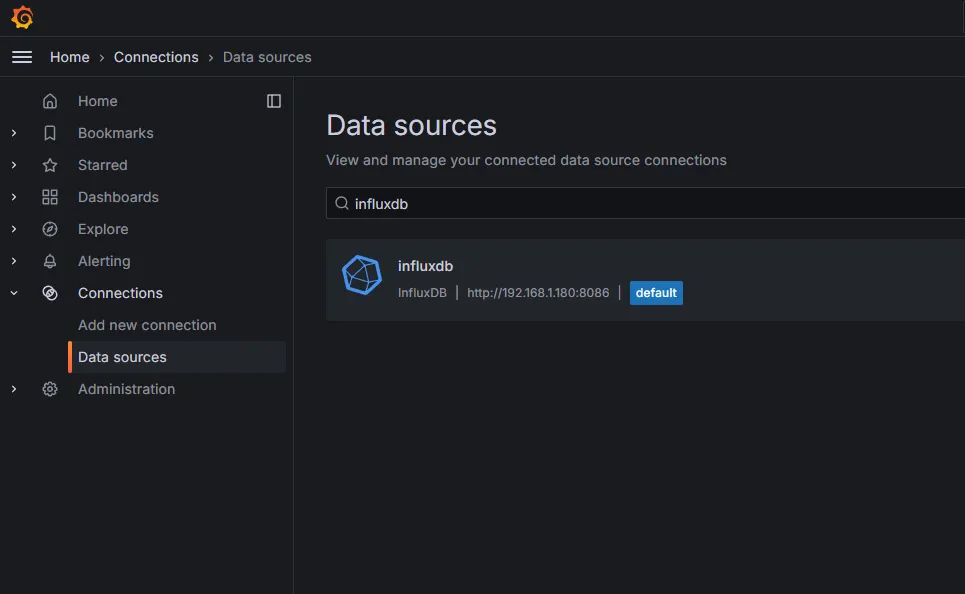
Task: Open Alerting in the sidebar
Action: point(104,261)
